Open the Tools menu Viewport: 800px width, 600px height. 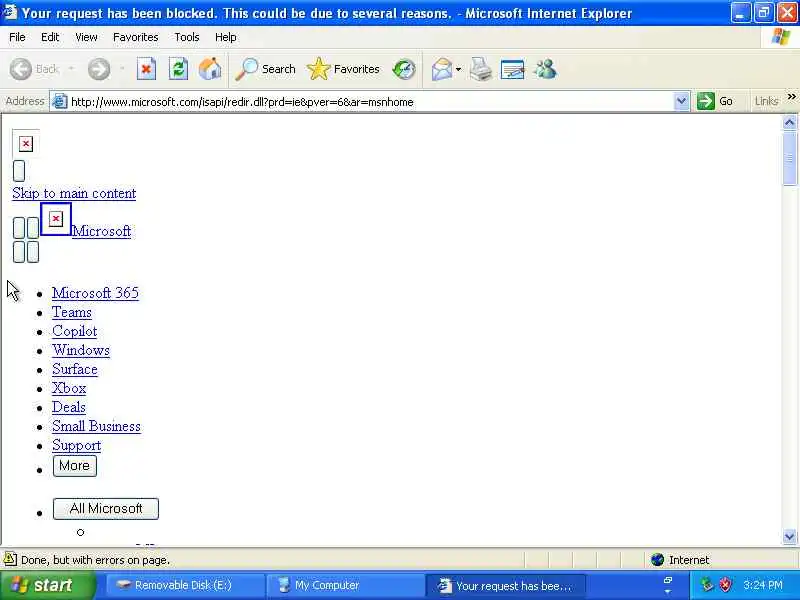[x=187, y=37]
